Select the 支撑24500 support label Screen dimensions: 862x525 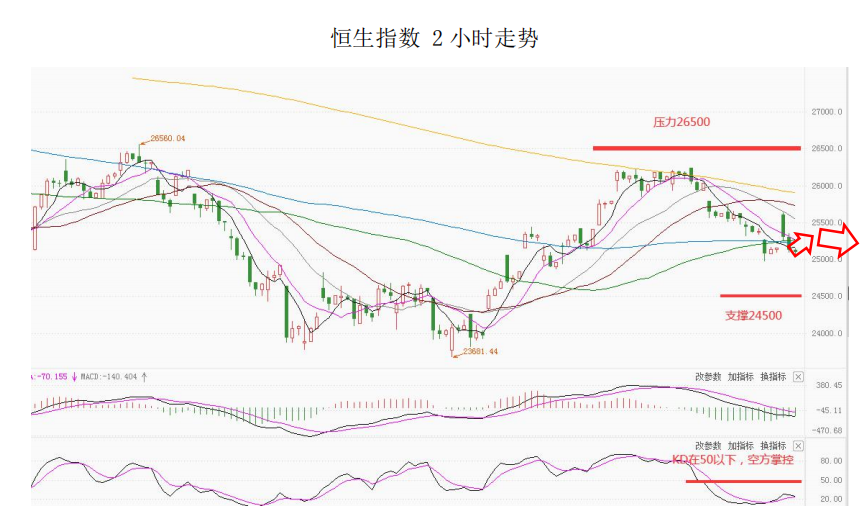point(753,315)
